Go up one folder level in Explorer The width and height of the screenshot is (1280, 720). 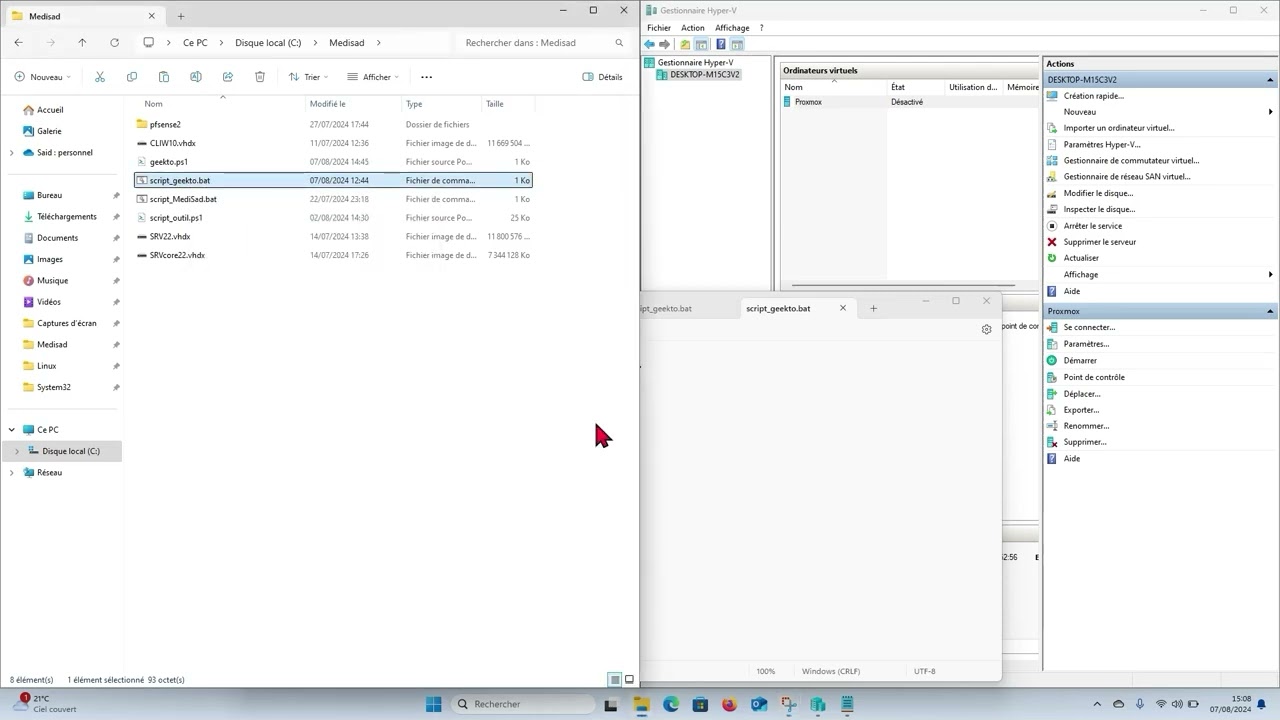pyautogui.click(x=82, y=43)
